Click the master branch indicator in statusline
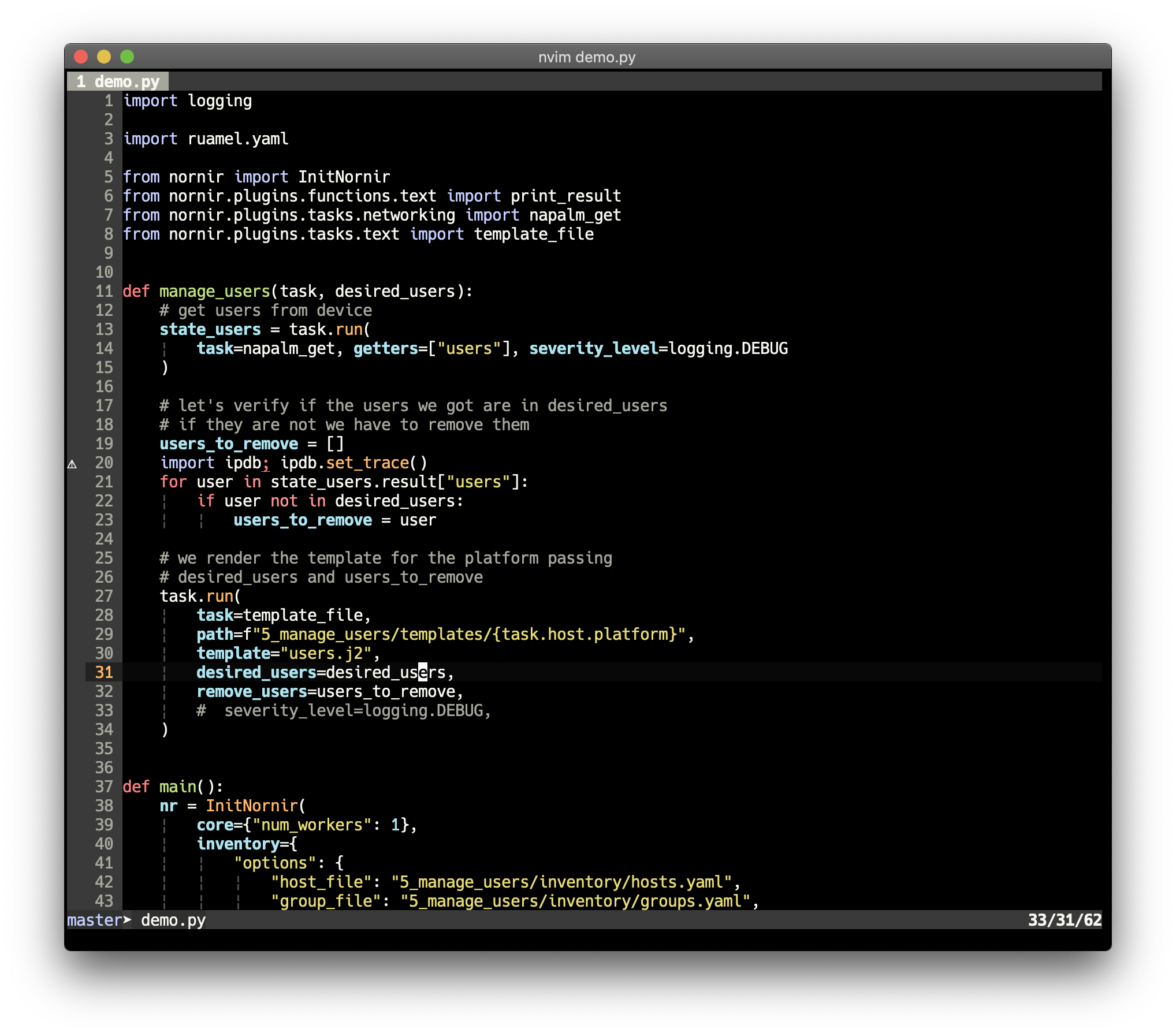The width and height of the screenshot is (1176, 1036). pos(95,919)
